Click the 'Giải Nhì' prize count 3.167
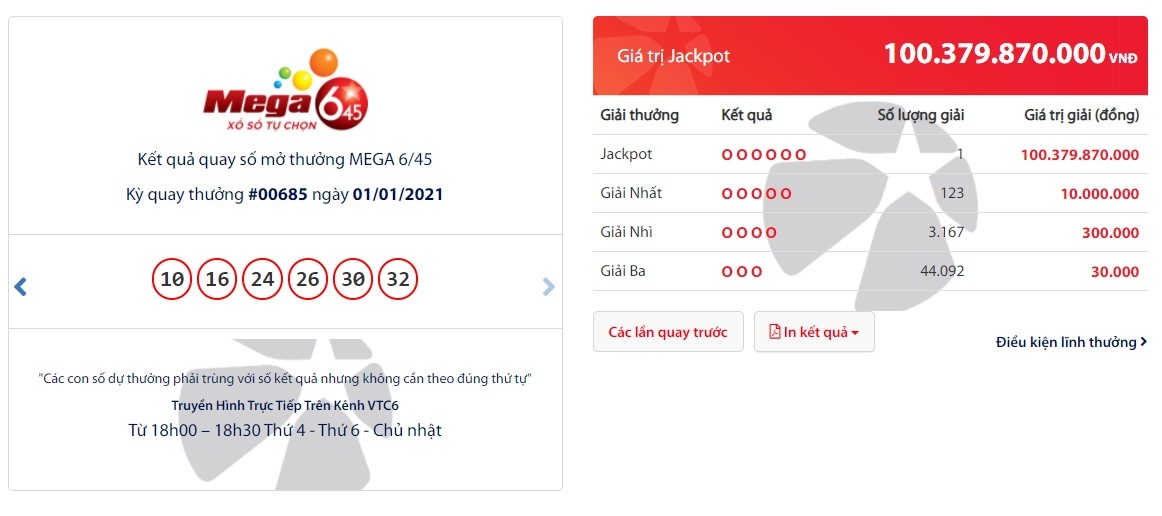 pyautogui.click(x=945, y=232)
